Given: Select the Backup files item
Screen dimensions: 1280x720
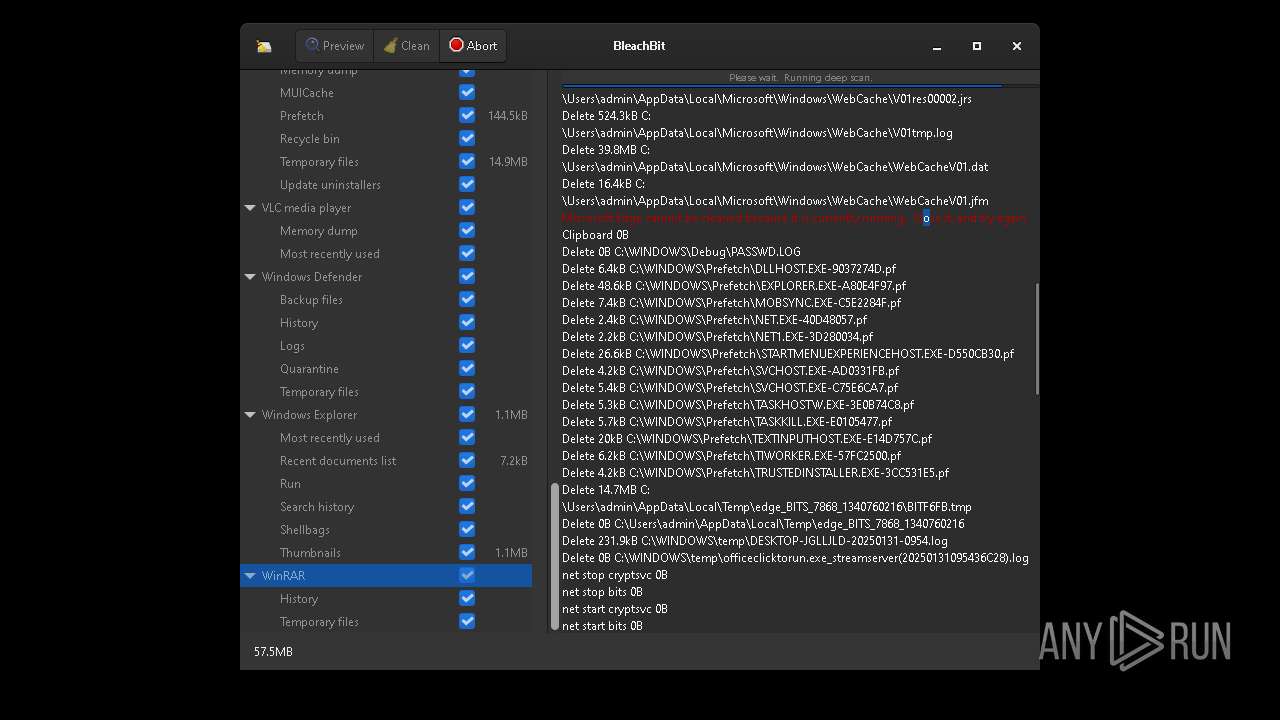Looking at the screenshot, I should click(x=311, y=300).
